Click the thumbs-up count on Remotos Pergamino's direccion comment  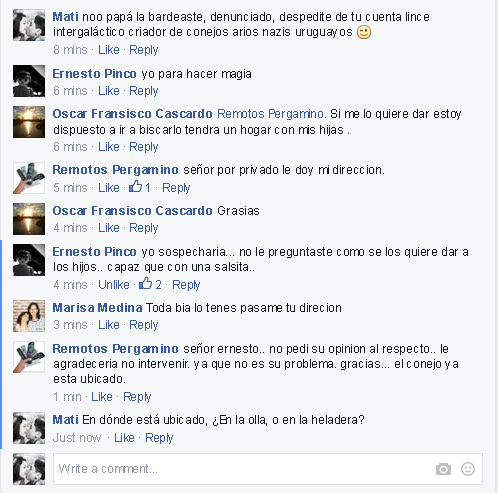point(140,187)
